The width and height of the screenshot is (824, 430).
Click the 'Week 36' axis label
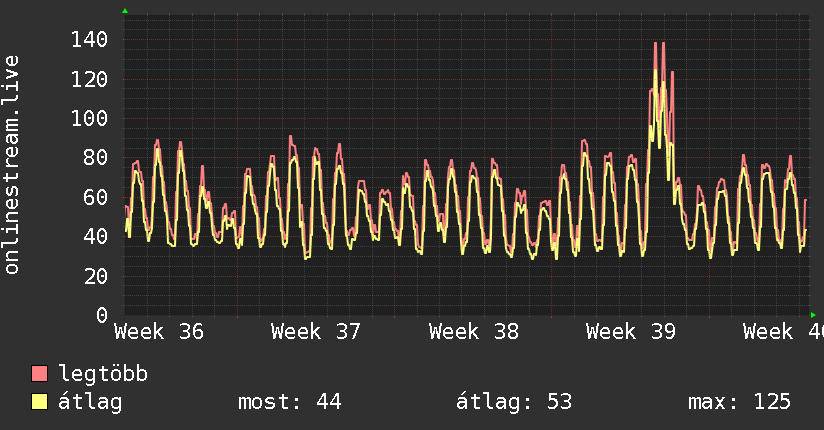pyautogui.click(x=159, y=332)
